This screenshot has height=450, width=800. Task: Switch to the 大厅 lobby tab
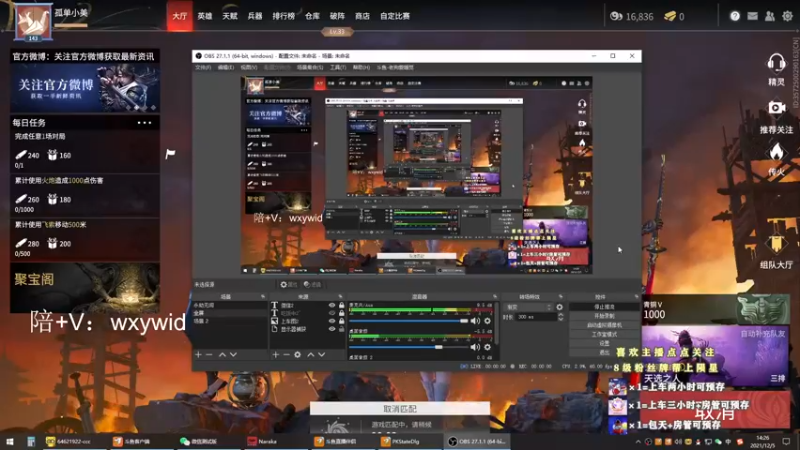pos(180,16)
